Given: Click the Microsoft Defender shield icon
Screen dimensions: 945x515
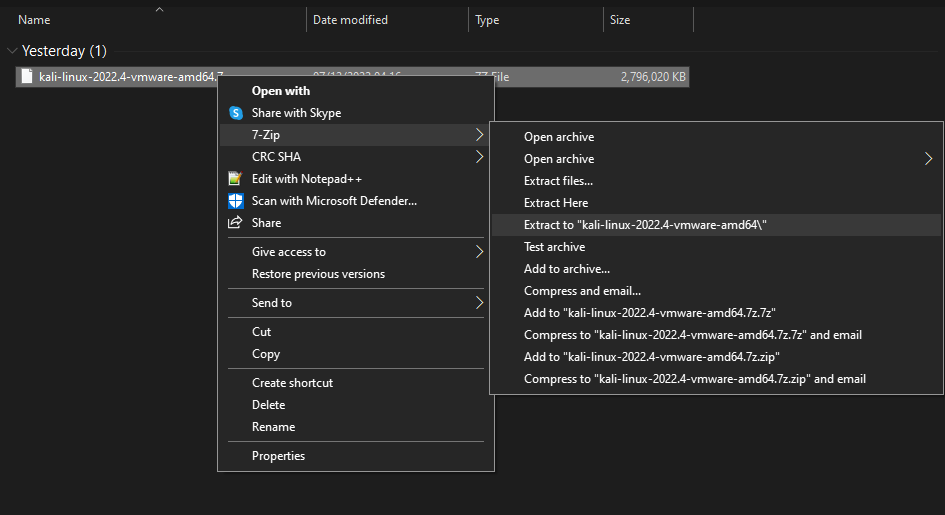Looking at the screenshot, I should (236, 201).
